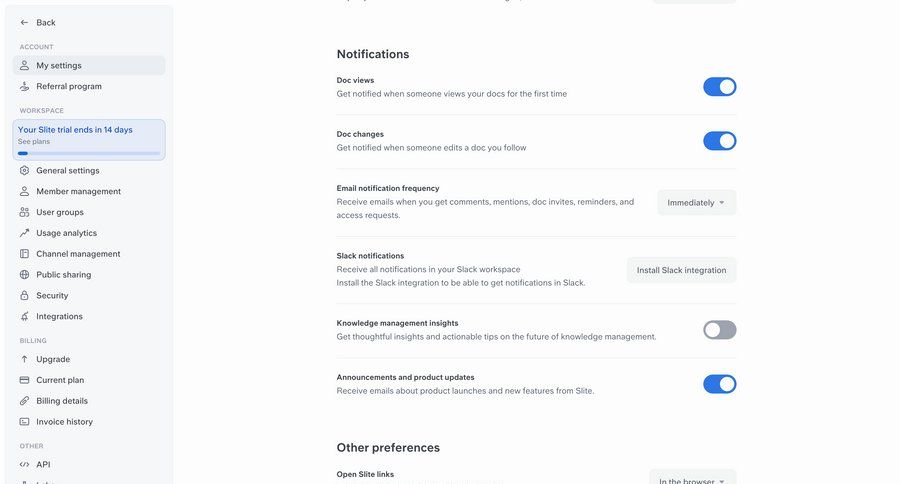Click the Usage analytics chart icon
Viewport: 900px width, 484px height.
click(25, 233)
